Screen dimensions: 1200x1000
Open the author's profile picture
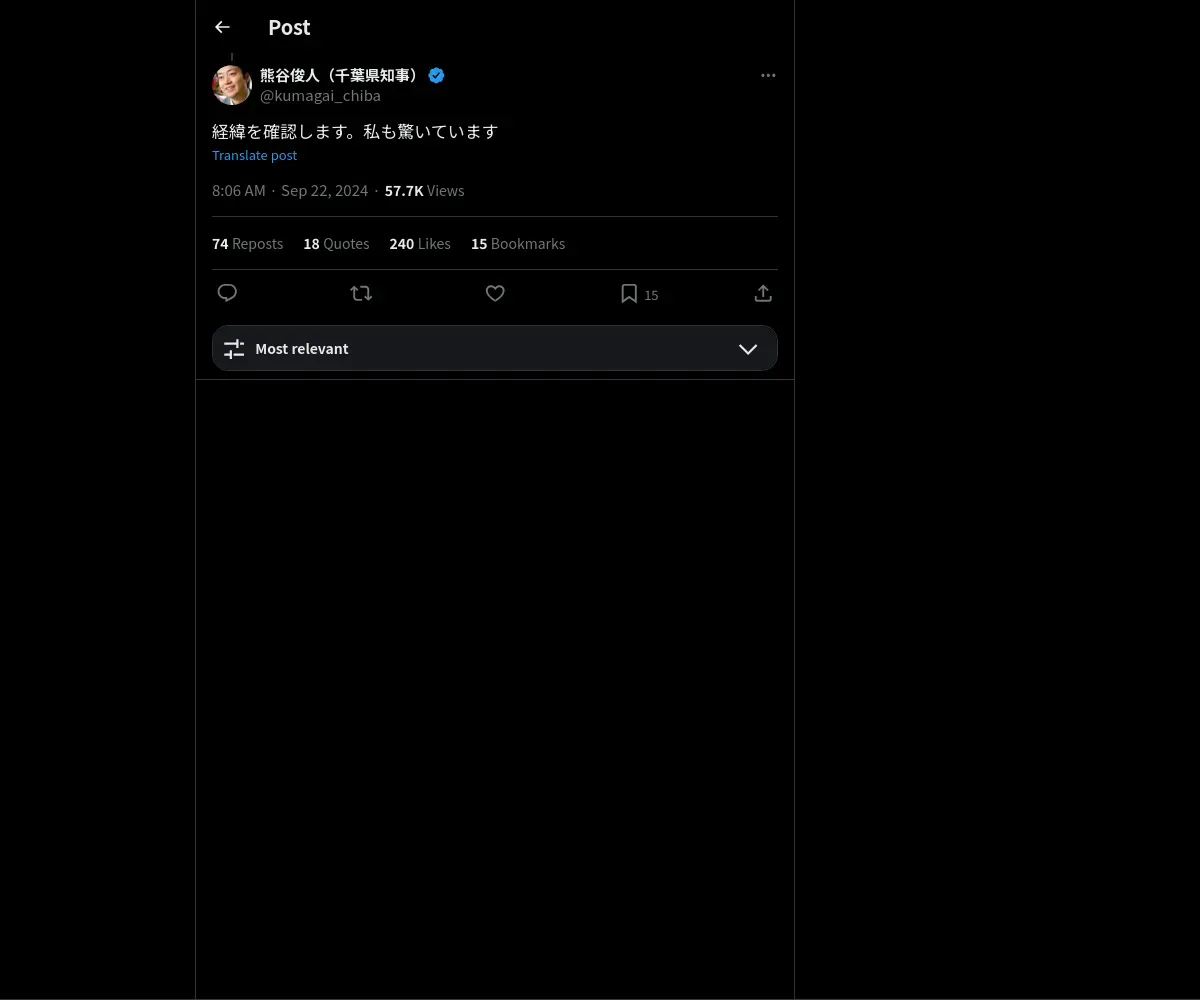click(231, 85)
